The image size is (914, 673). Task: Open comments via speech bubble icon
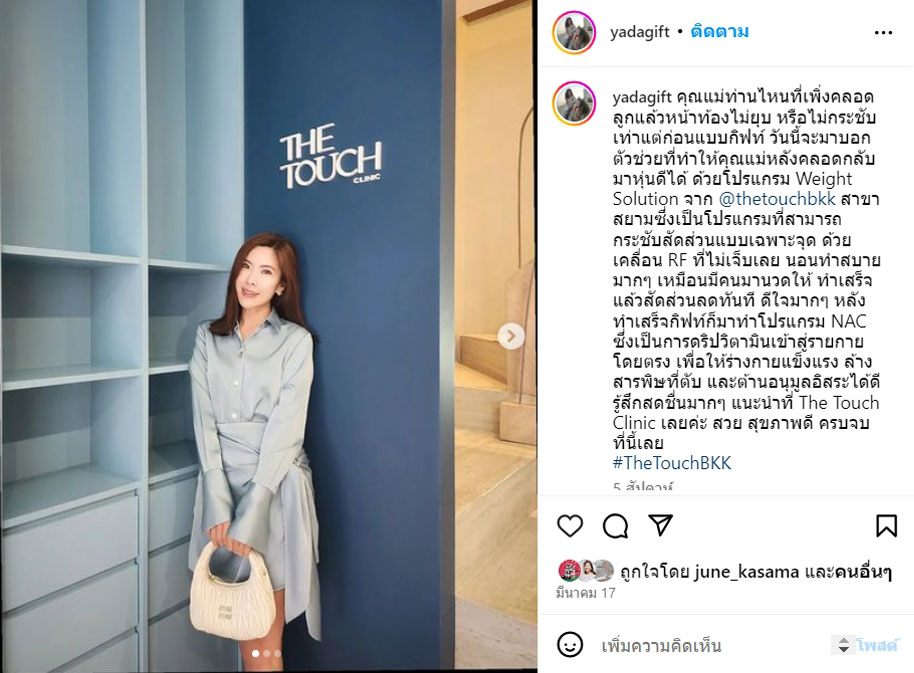coord(615,526)
